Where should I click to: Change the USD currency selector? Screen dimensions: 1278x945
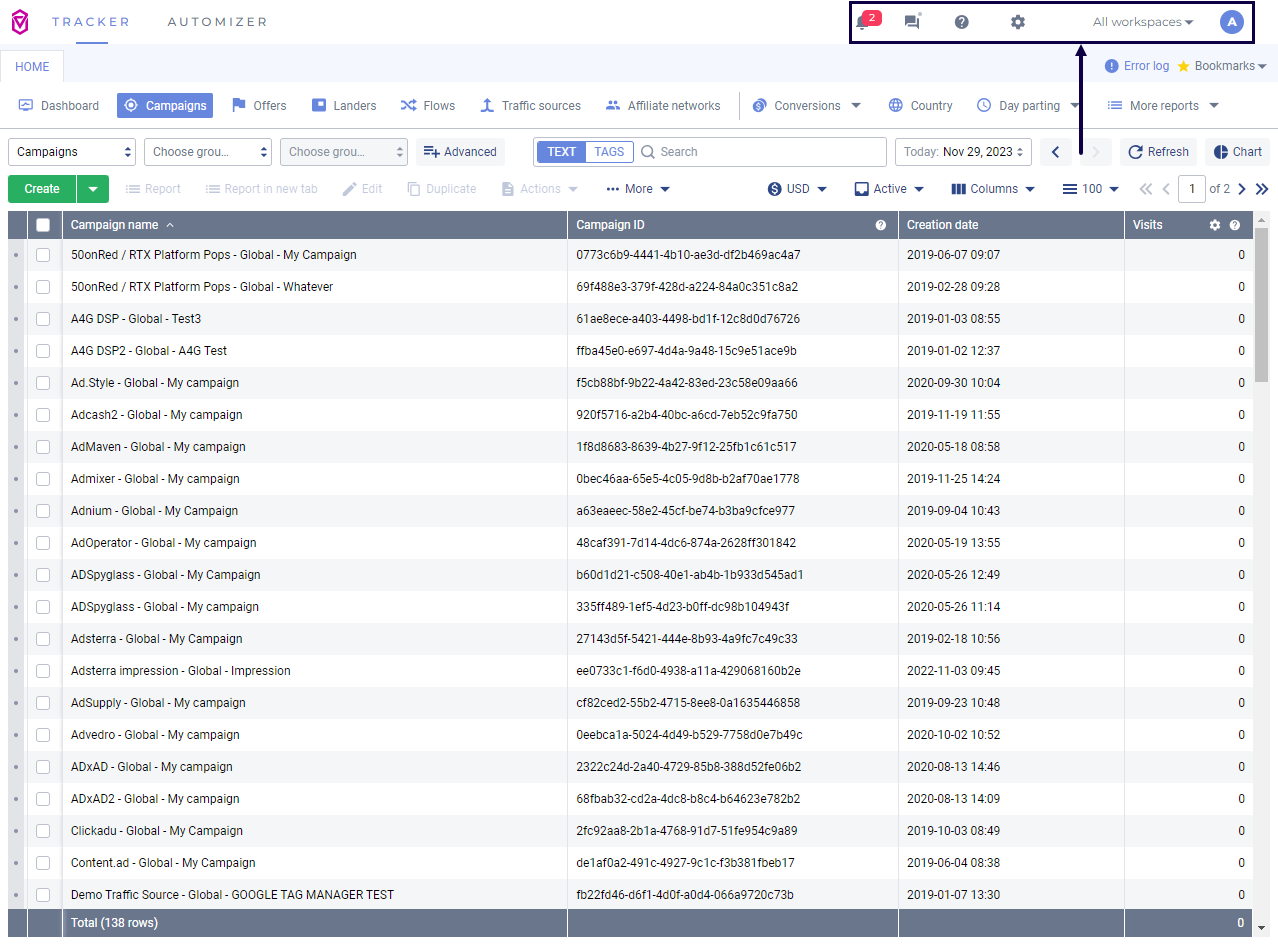coord(797,189)
